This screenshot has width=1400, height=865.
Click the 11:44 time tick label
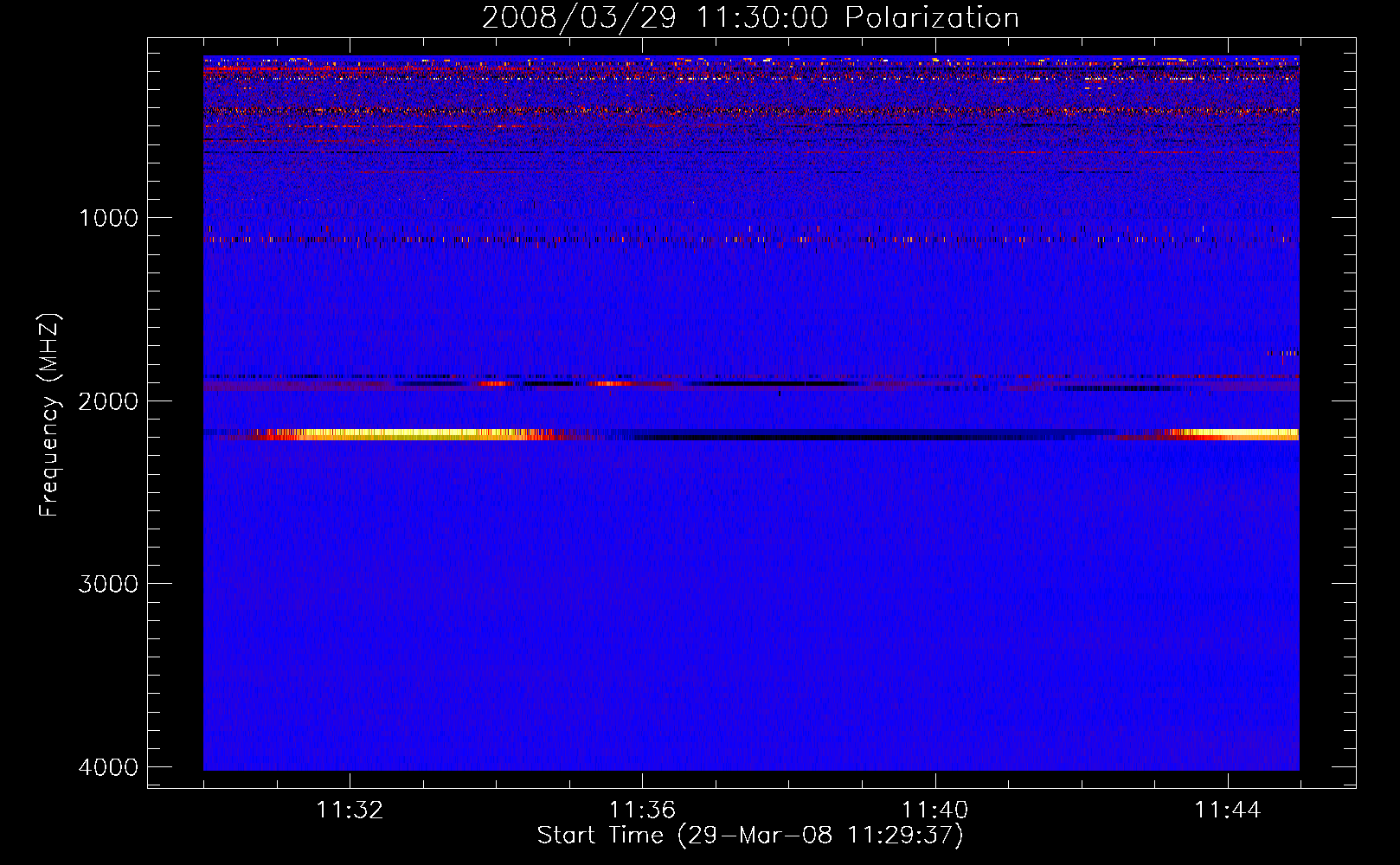(x=1228, y=811)
